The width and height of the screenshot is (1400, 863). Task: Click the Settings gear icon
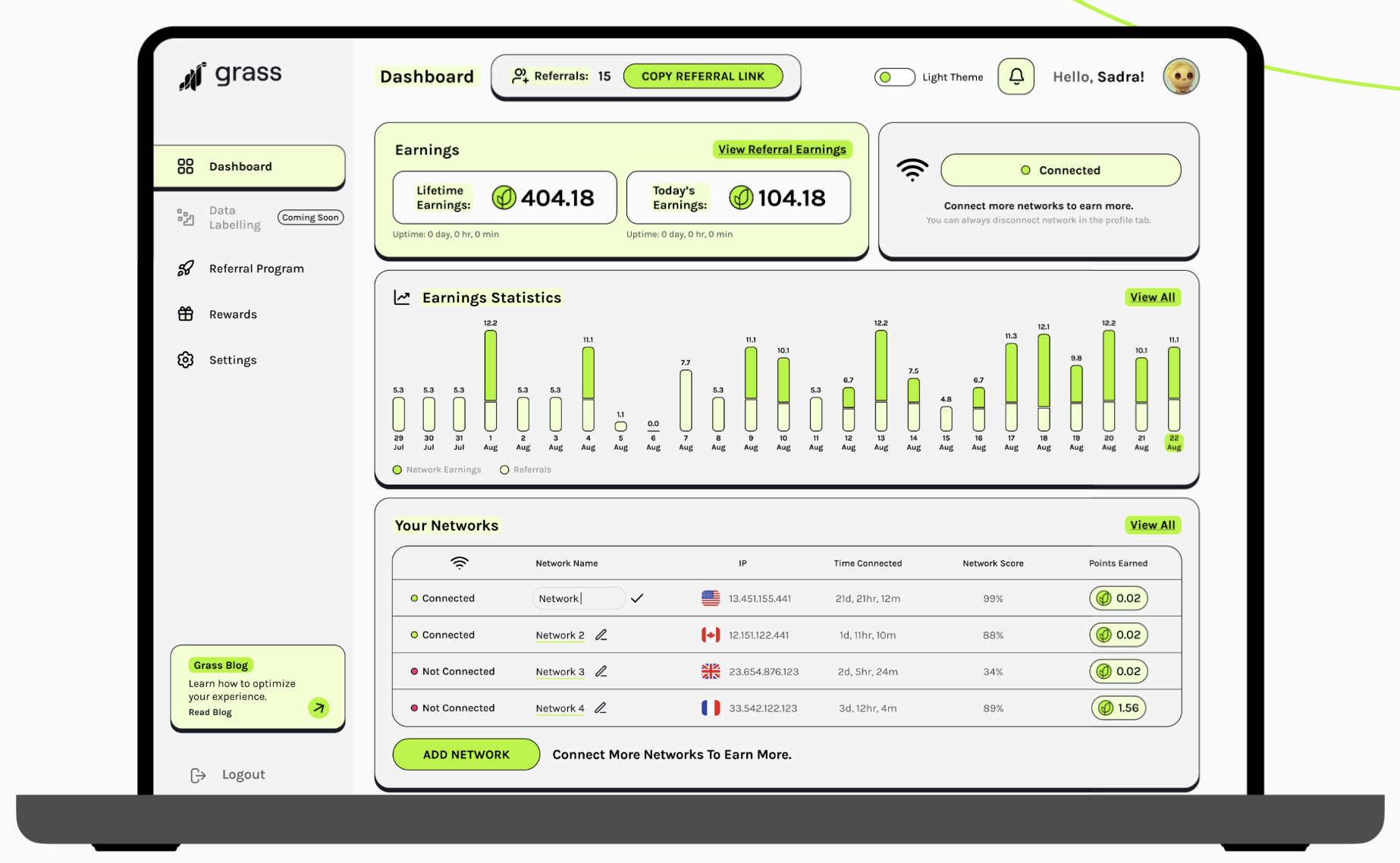(x=186, y=359)
